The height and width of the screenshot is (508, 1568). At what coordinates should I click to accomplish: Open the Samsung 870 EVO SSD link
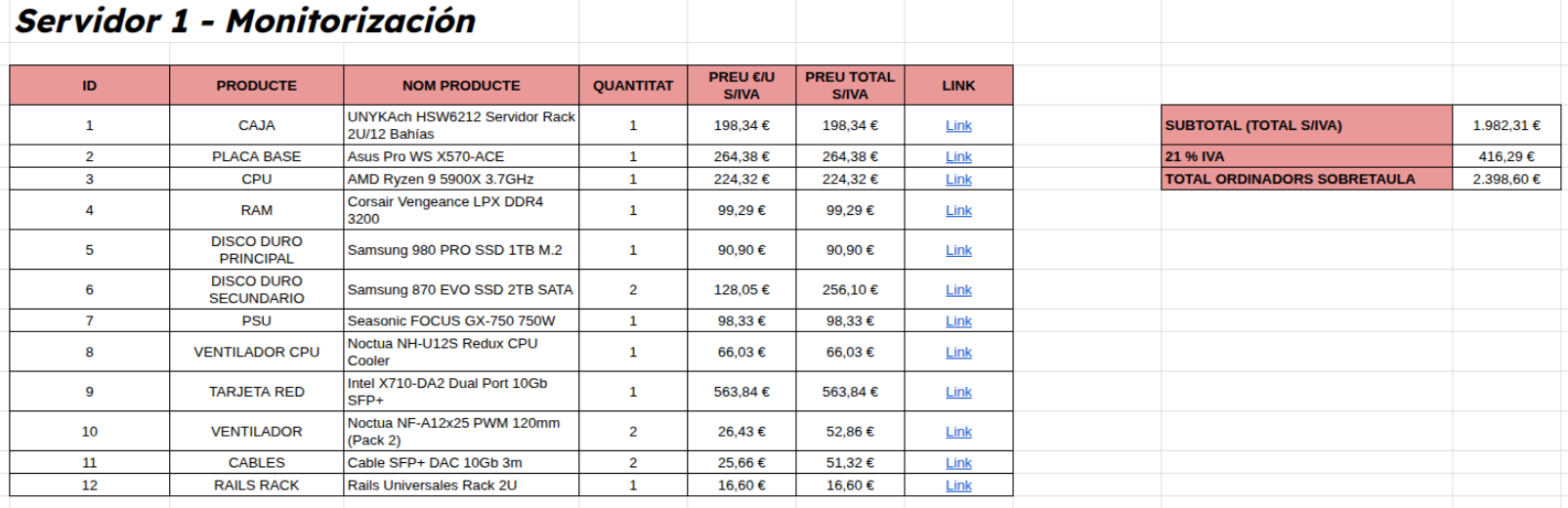click(x=958, y=290)
